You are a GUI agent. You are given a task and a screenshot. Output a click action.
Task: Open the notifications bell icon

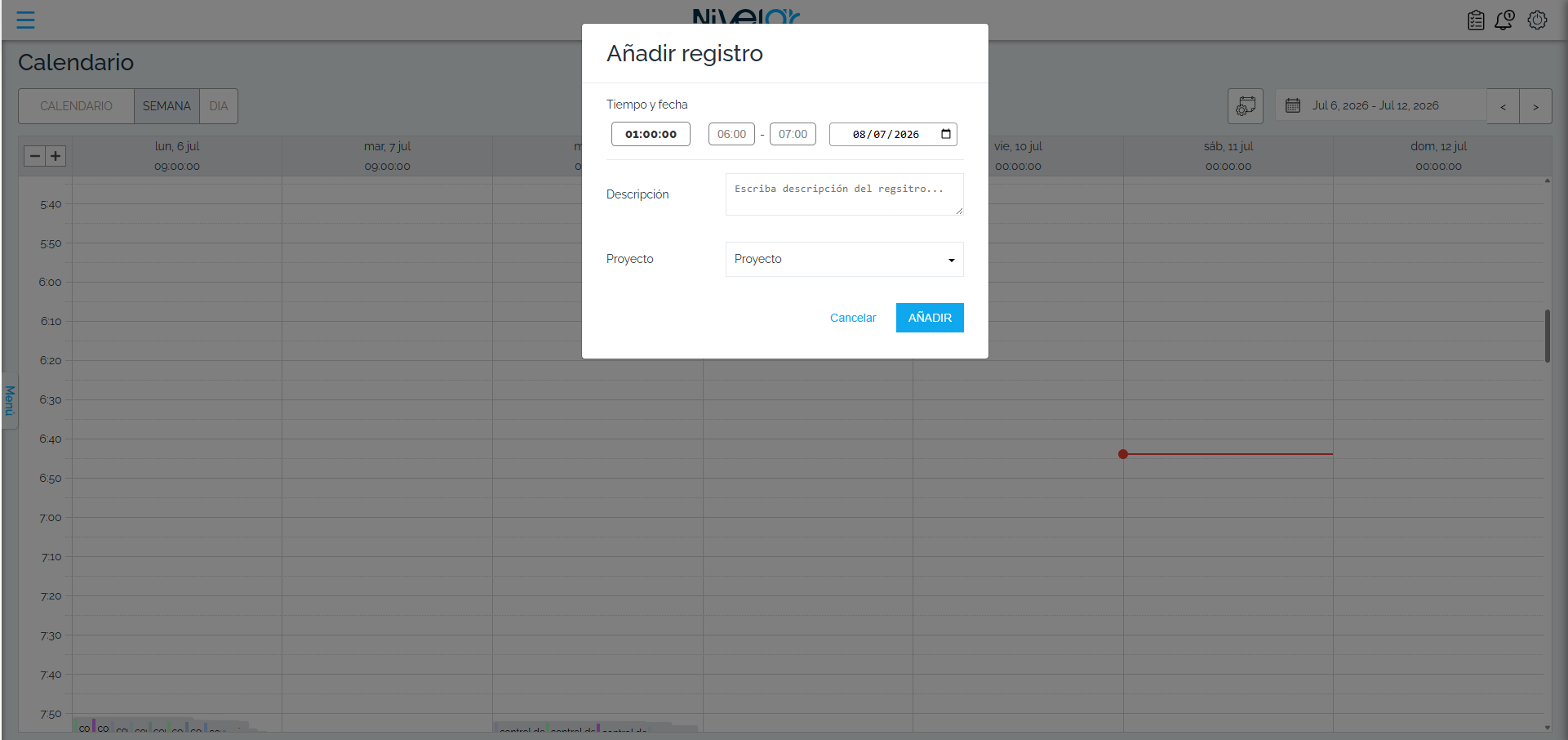click(x=1504, y=20)
